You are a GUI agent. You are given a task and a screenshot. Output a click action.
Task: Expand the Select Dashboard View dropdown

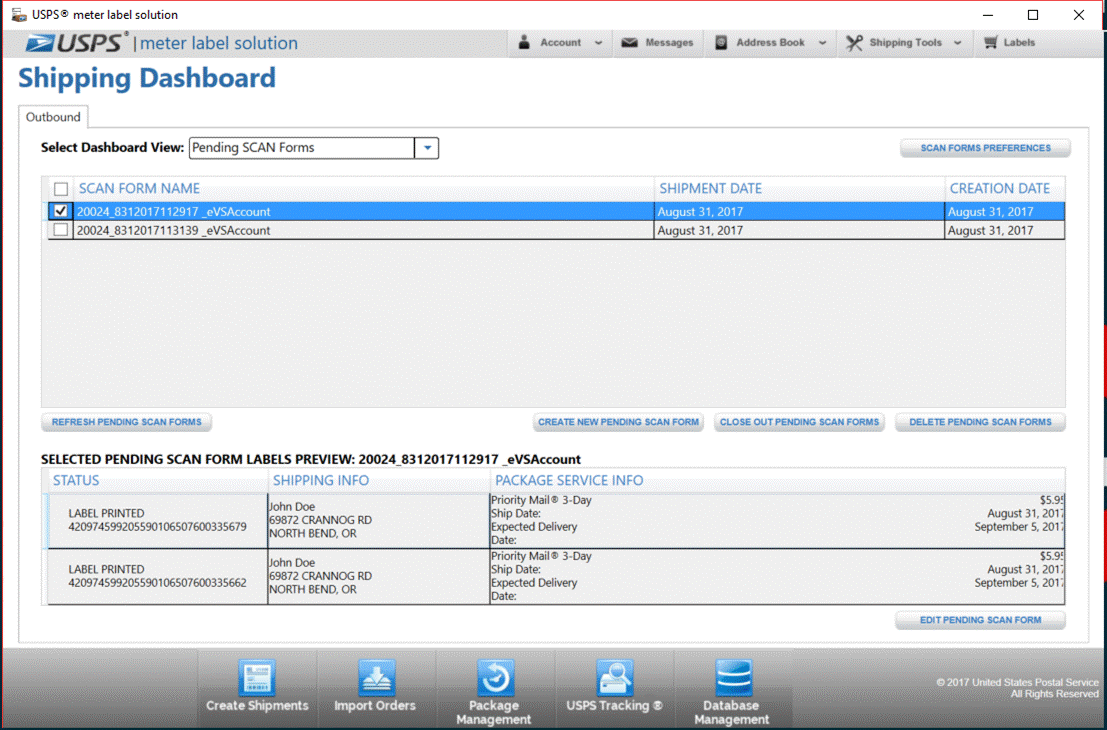427,148
